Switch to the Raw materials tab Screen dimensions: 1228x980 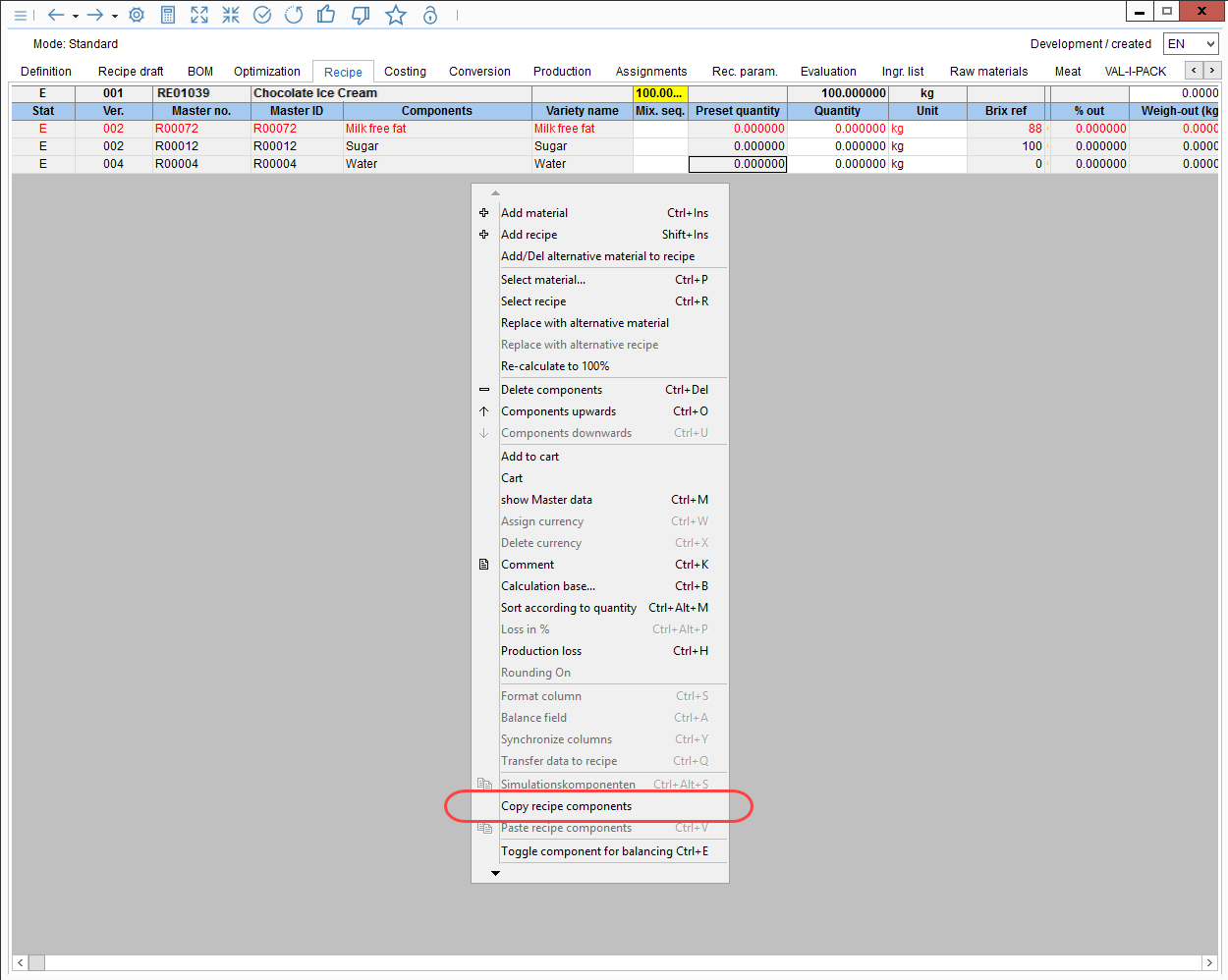[988, 72]
